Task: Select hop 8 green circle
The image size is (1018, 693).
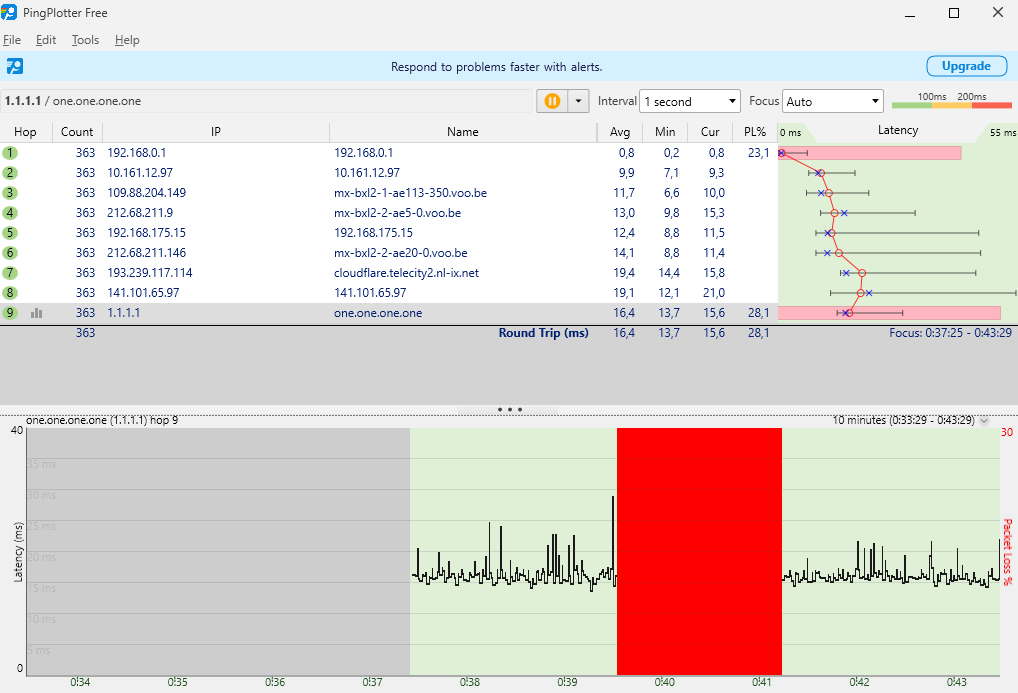Action: [10, 293]
